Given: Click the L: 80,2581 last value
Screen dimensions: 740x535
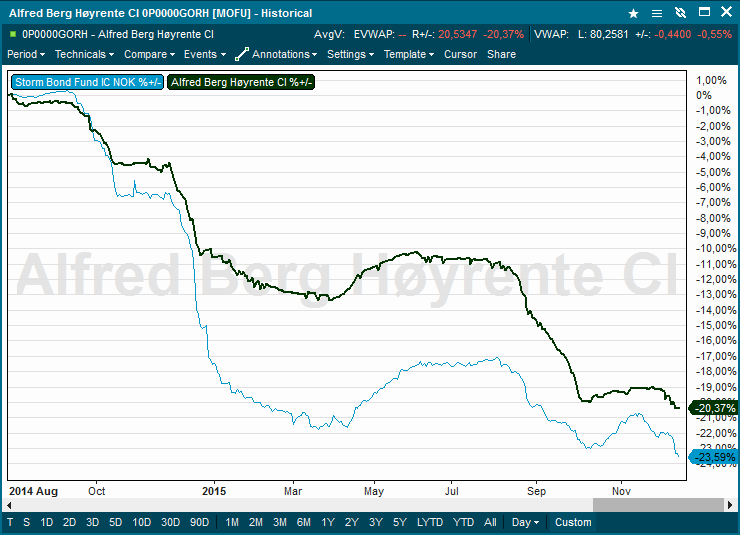Looking at the screenshot, I should (603, 34).
